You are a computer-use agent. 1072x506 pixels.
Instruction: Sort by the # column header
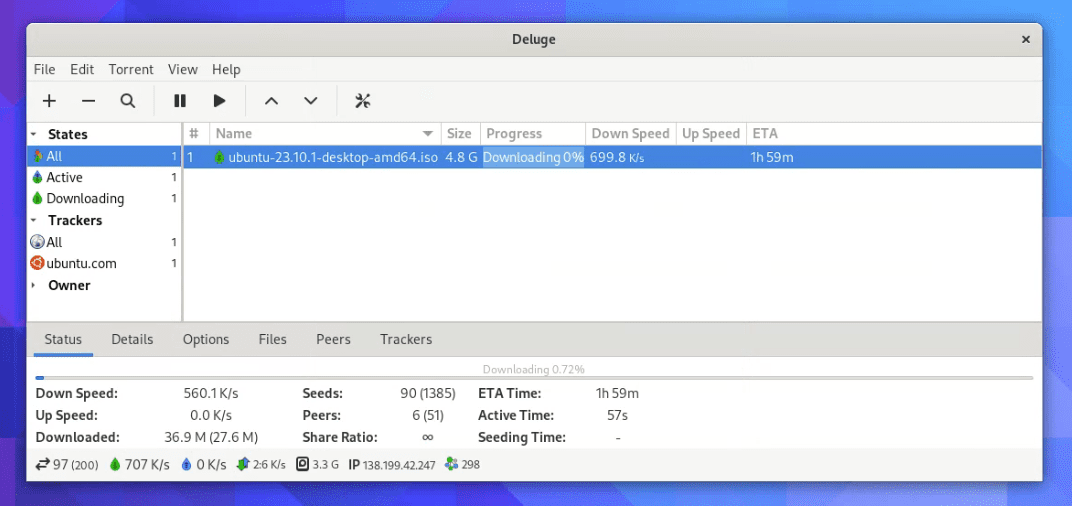click(197, 134)
